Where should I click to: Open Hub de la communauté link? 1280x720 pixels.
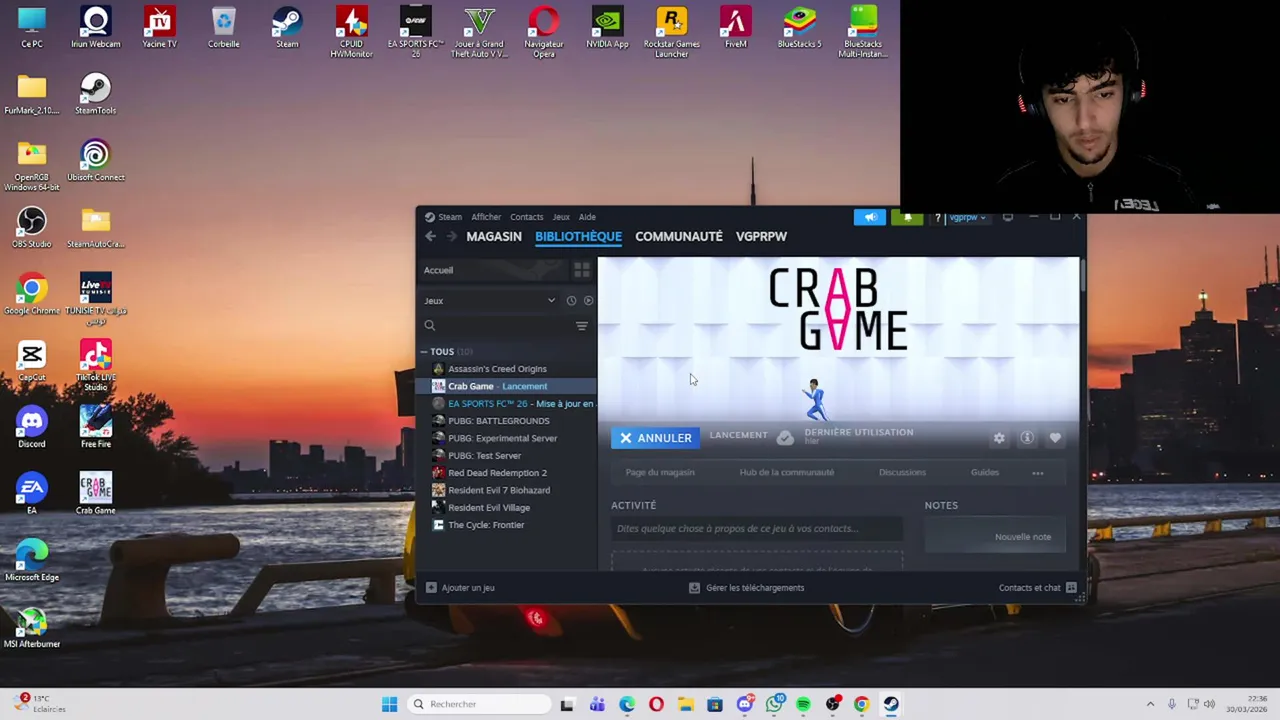click(x=787, y=473)
